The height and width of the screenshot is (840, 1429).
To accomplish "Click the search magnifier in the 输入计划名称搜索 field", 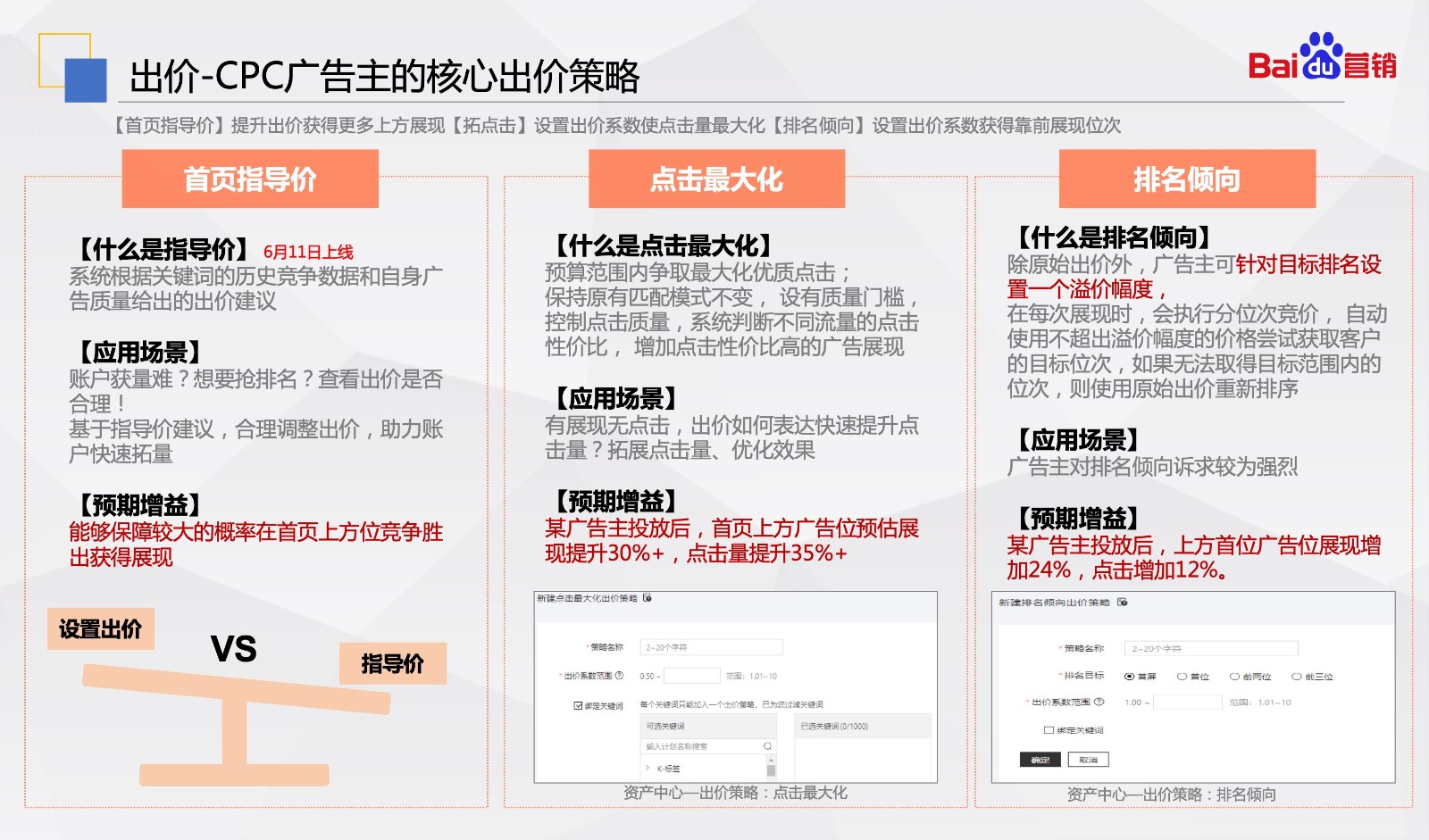I will pos(767,746).
